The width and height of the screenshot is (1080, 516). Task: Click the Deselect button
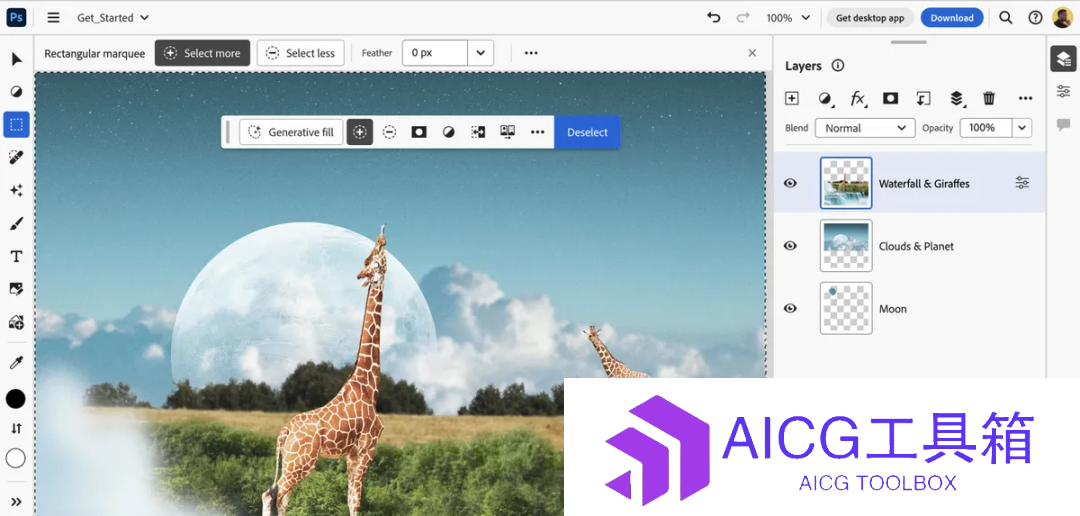click(x=588, y=132)
